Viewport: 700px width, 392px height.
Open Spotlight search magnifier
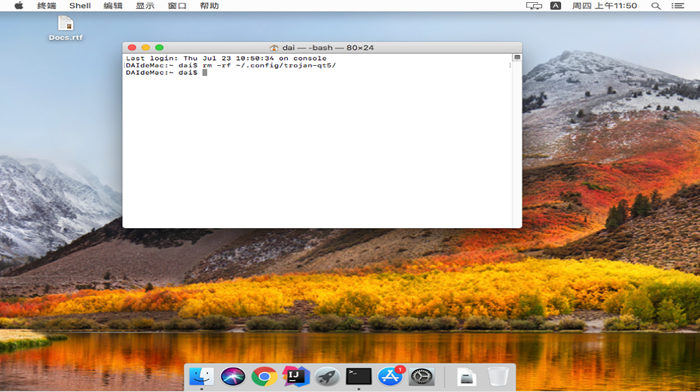[655, 6]
